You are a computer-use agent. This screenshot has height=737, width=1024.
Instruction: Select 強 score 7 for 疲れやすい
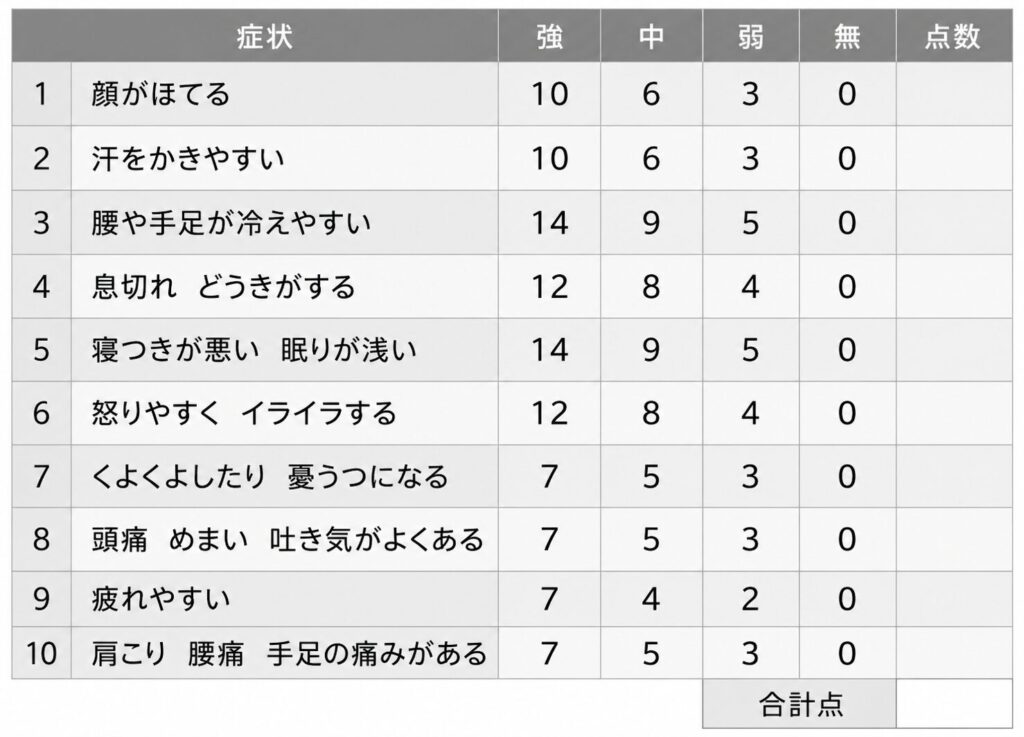(549, 599)
